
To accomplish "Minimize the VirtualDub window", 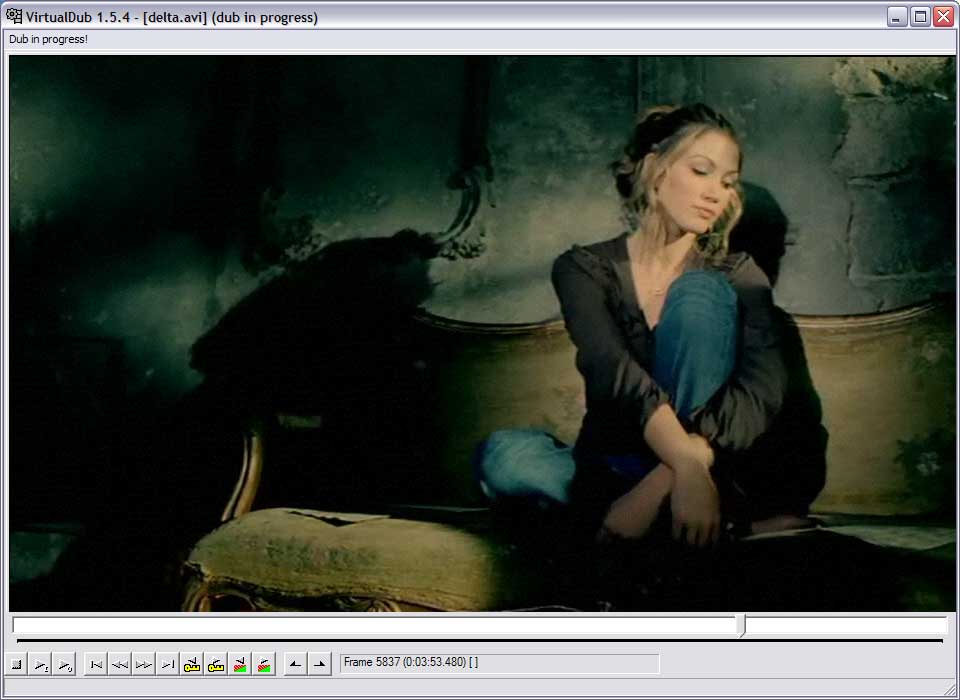I will tap(897, 17).
